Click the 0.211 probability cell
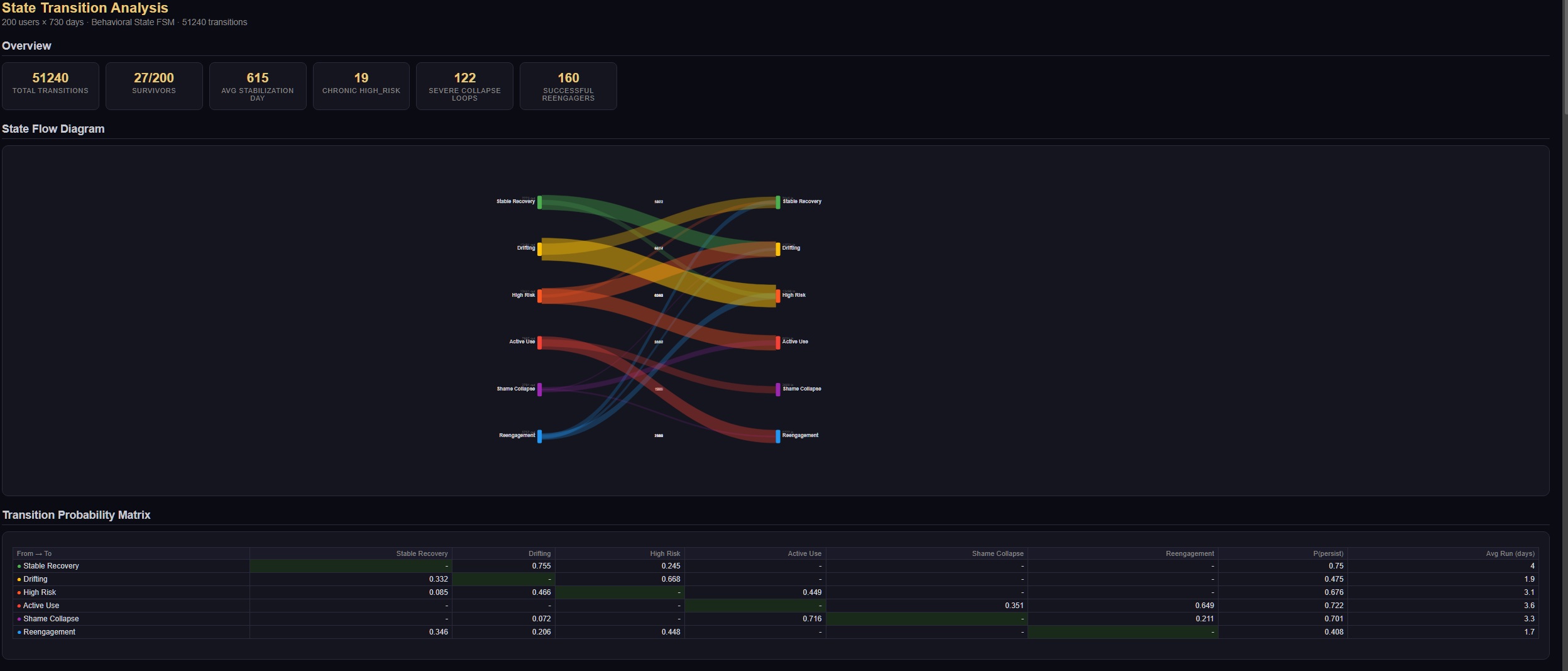 tap(1123, 619)
